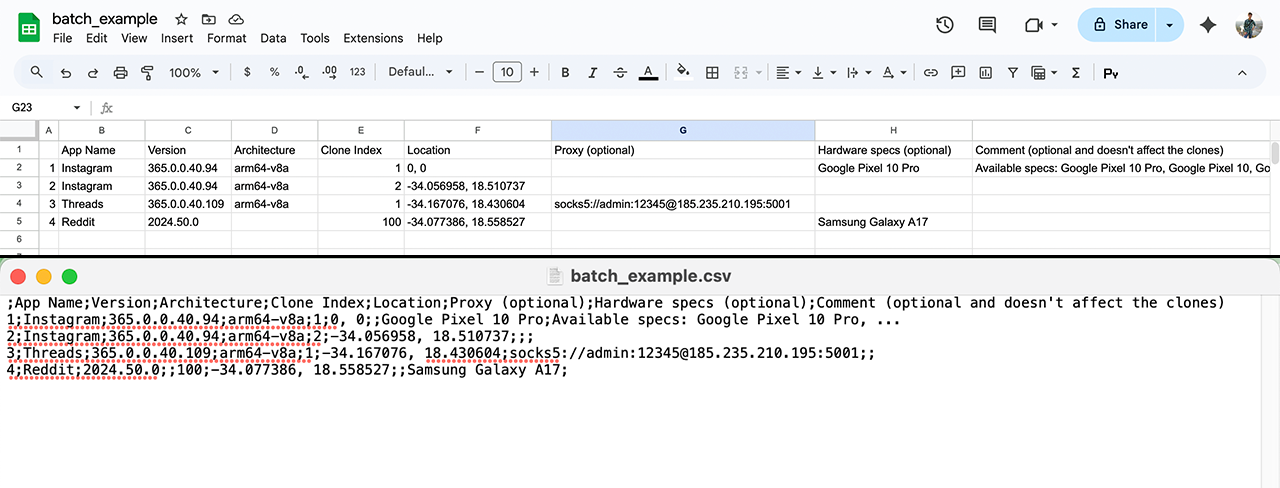
Task: Click the Pv add-on toolbar icon
Action: point(1110,72)
